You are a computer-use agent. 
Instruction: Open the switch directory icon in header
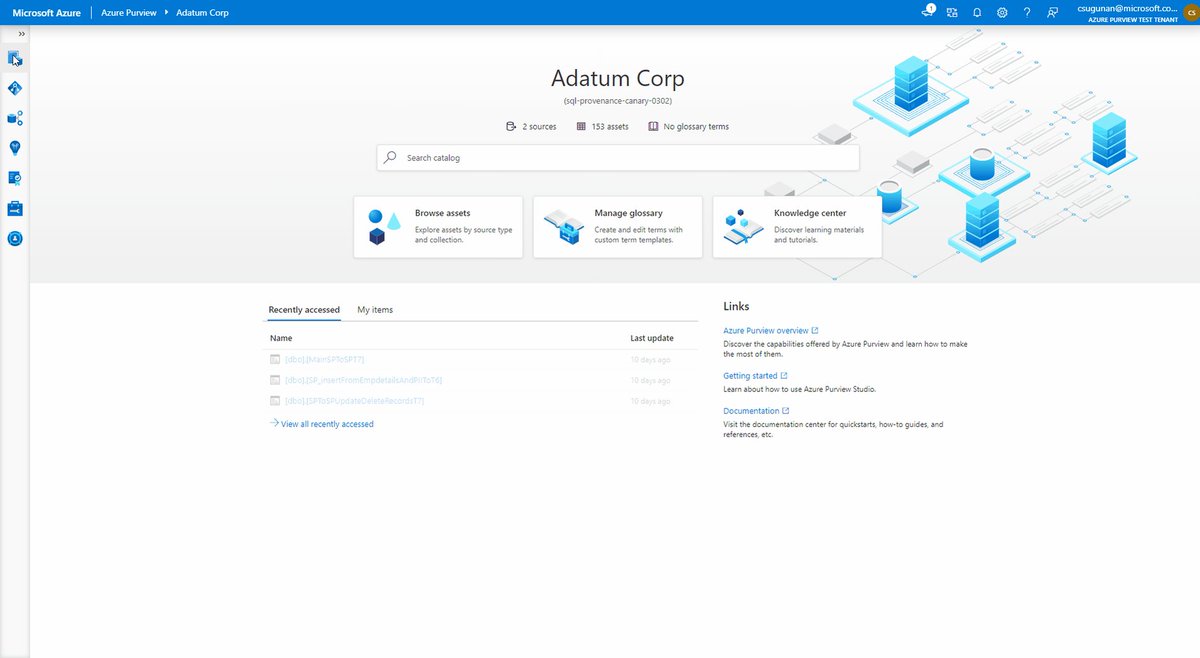[952, 13]
